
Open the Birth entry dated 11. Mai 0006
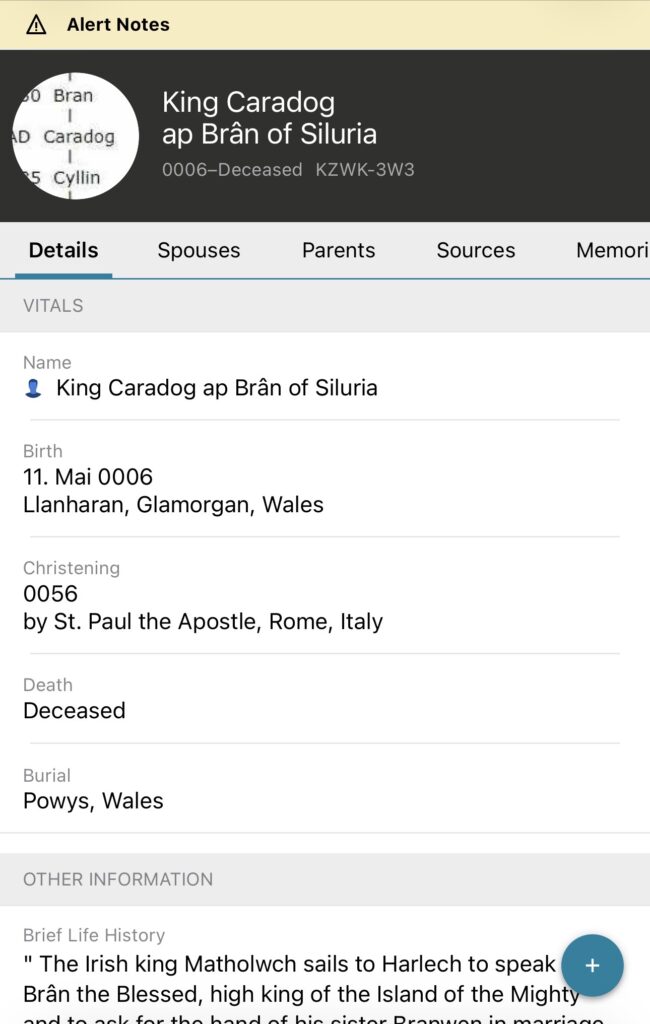tap(173, 491)
